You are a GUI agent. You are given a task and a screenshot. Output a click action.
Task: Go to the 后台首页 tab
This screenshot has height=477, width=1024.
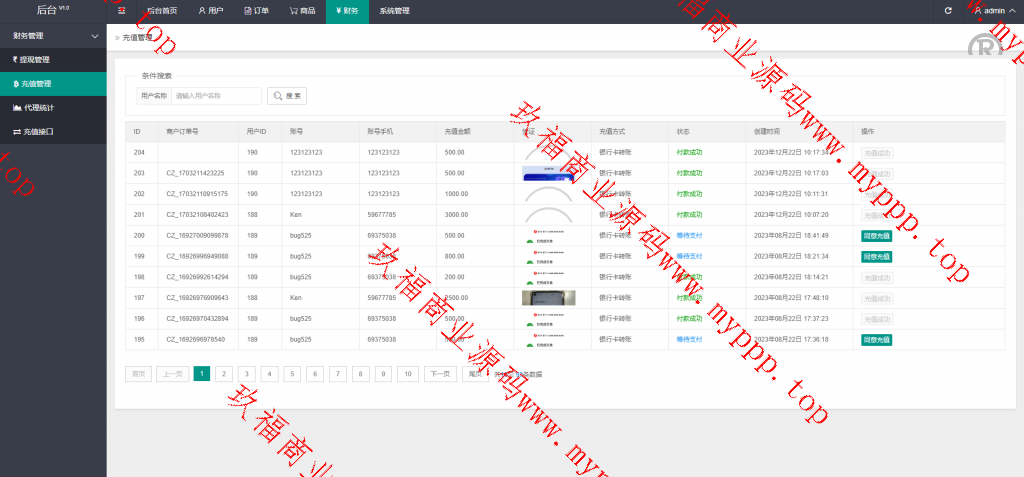coord(162,11)
